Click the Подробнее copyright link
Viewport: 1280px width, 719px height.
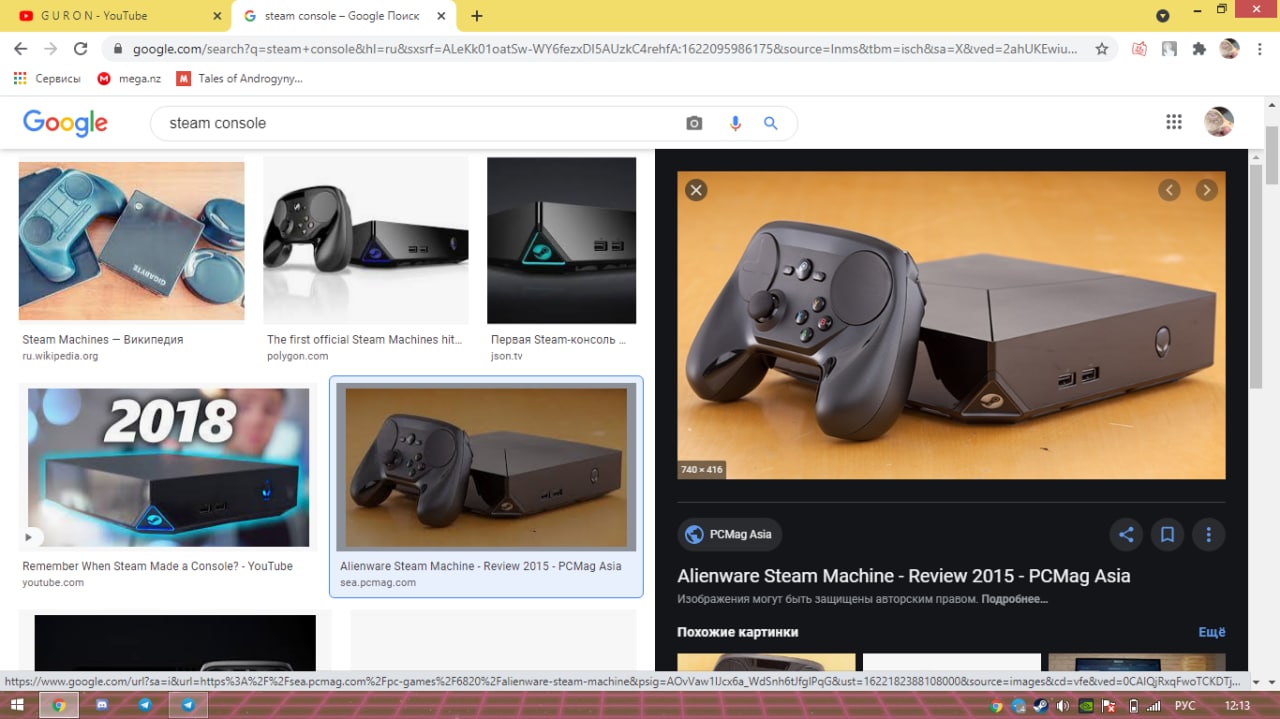(1014, 599)
